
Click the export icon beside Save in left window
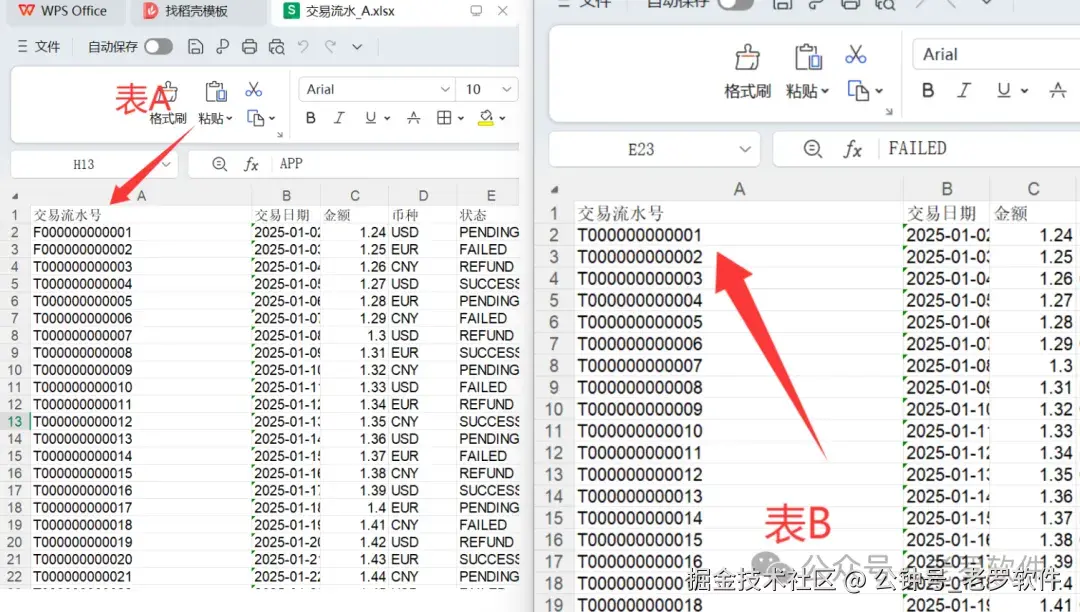point(222,47)
